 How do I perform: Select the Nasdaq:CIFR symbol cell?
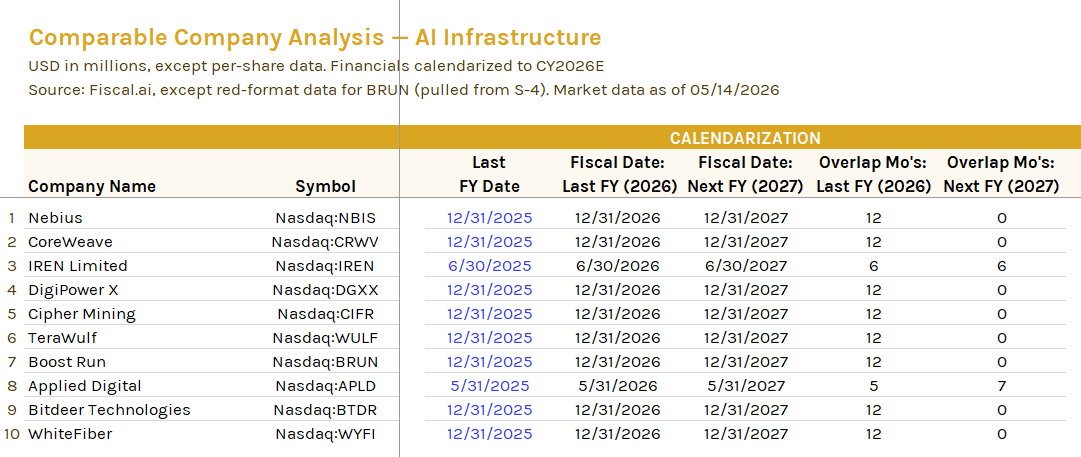coord(326,314)
